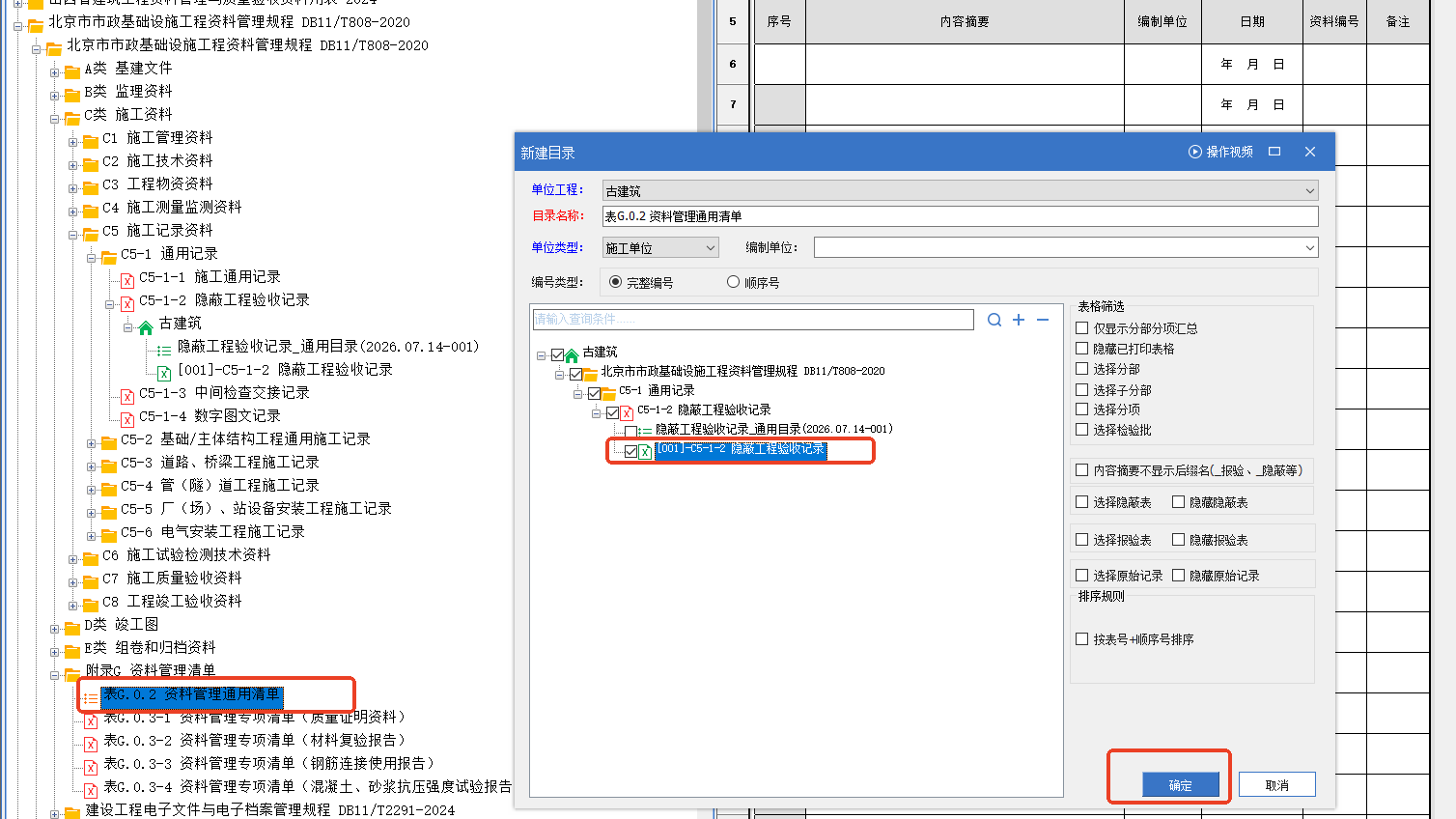Open the 操作视频 play icon

1195,152
